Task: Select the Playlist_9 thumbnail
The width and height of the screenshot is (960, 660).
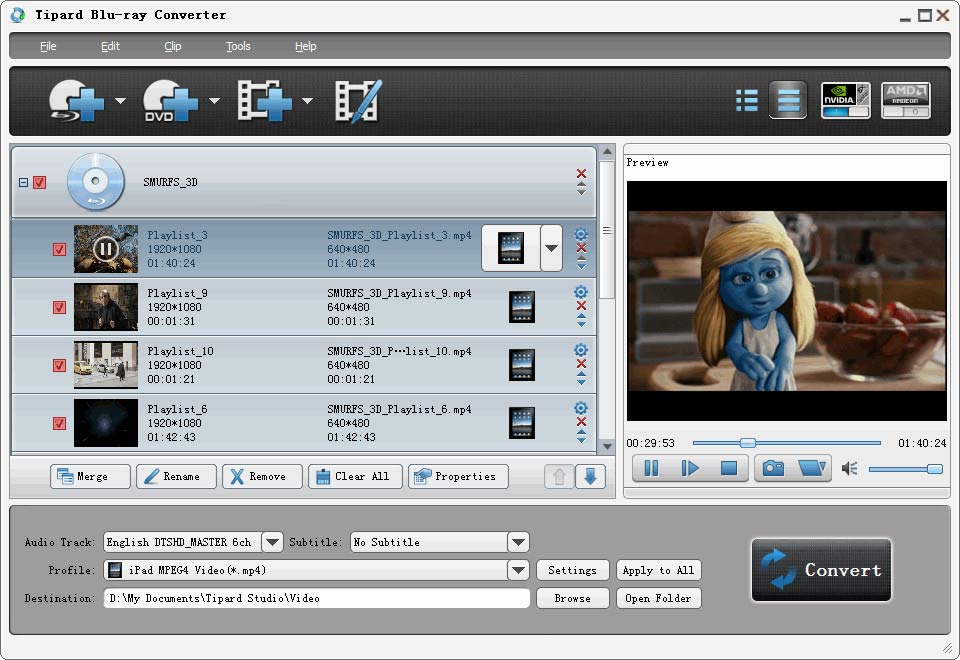Action: [106, 307]
